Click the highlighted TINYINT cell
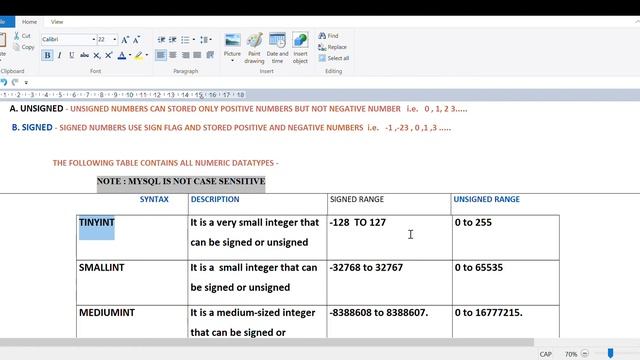Screen dimensions: 640x360 click(x=132, y=238)
